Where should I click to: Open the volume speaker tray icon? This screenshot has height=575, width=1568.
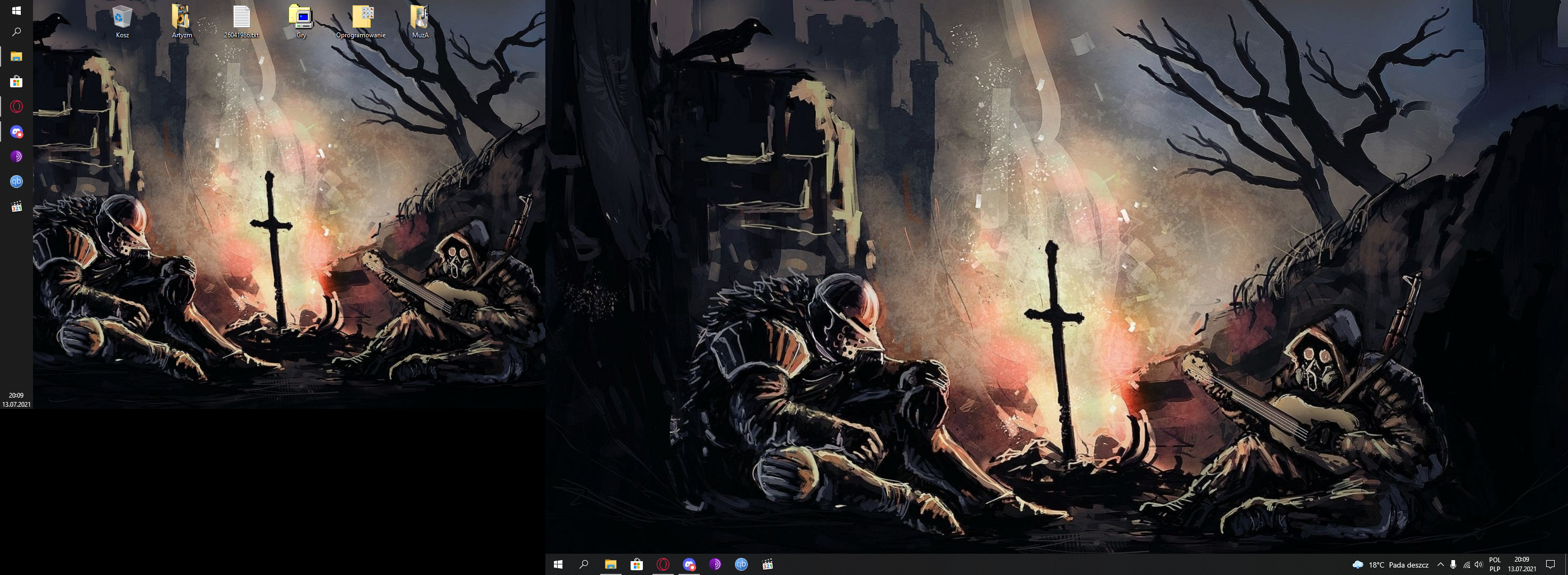coord(1479,565)
